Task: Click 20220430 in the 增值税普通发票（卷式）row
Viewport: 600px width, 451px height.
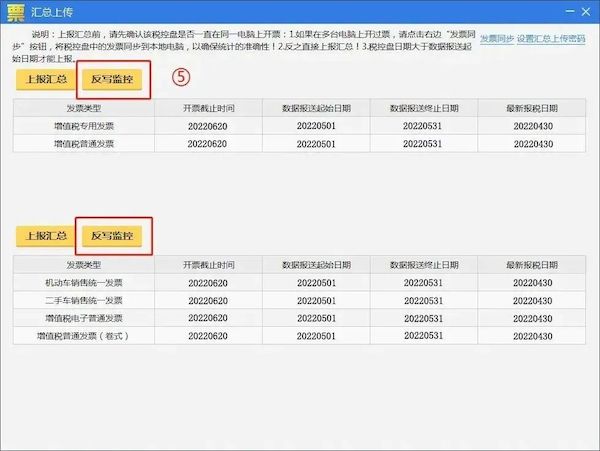Action: tap(533, 336)
